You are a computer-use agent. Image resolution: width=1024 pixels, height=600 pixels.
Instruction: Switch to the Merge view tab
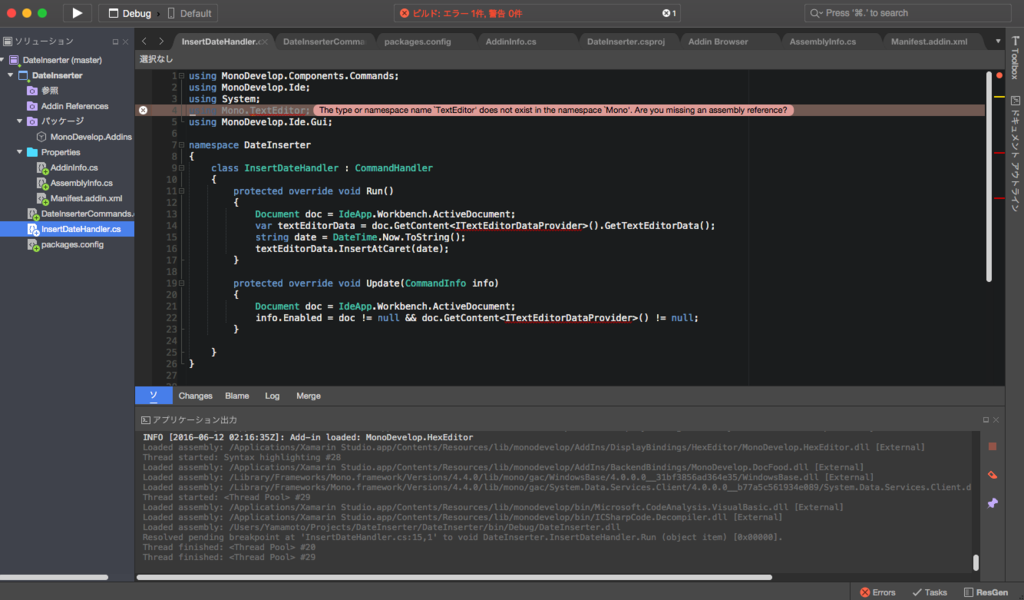308,396
